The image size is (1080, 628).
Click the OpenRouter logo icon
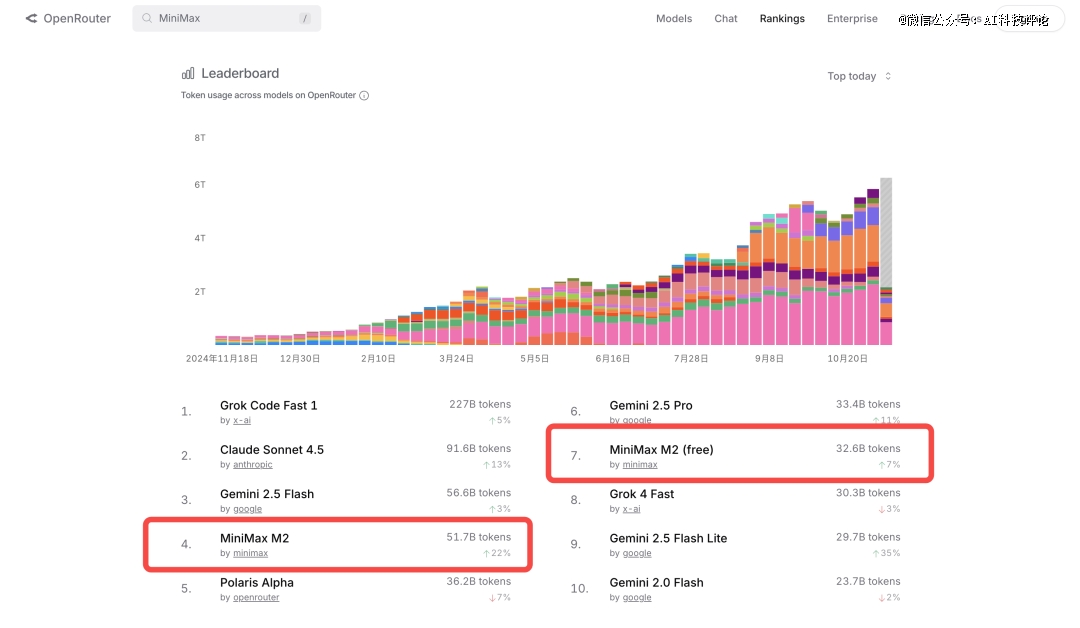click(x=31, y=19)
